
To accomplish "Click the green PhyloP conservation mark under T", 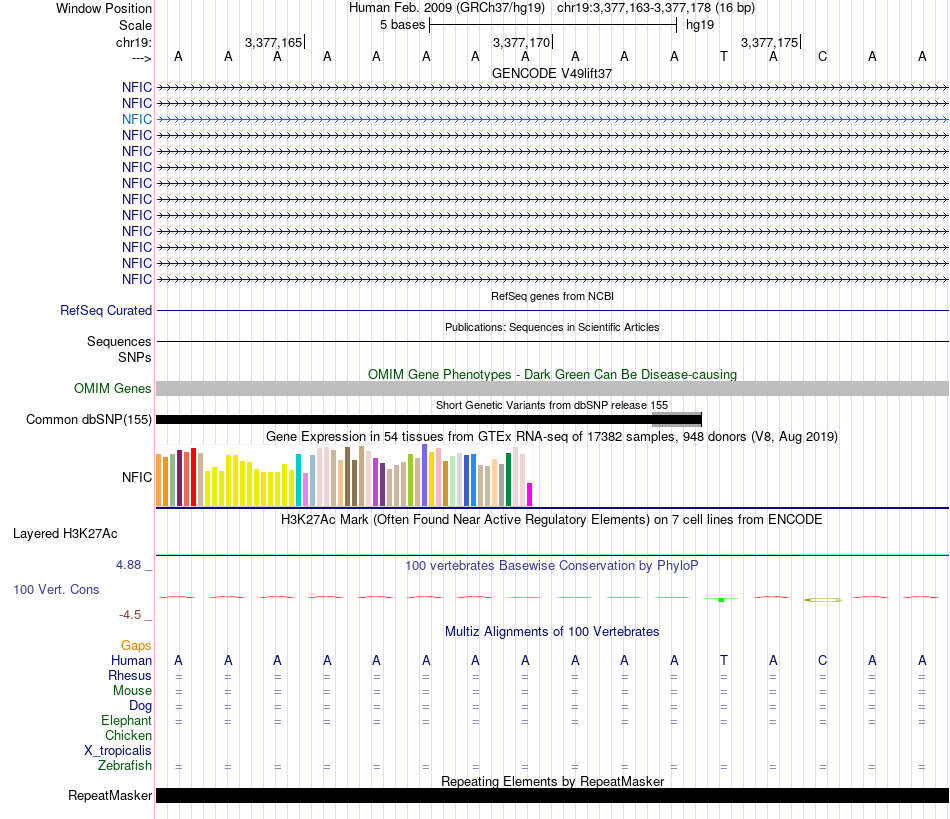I will [x=721, y=599].
